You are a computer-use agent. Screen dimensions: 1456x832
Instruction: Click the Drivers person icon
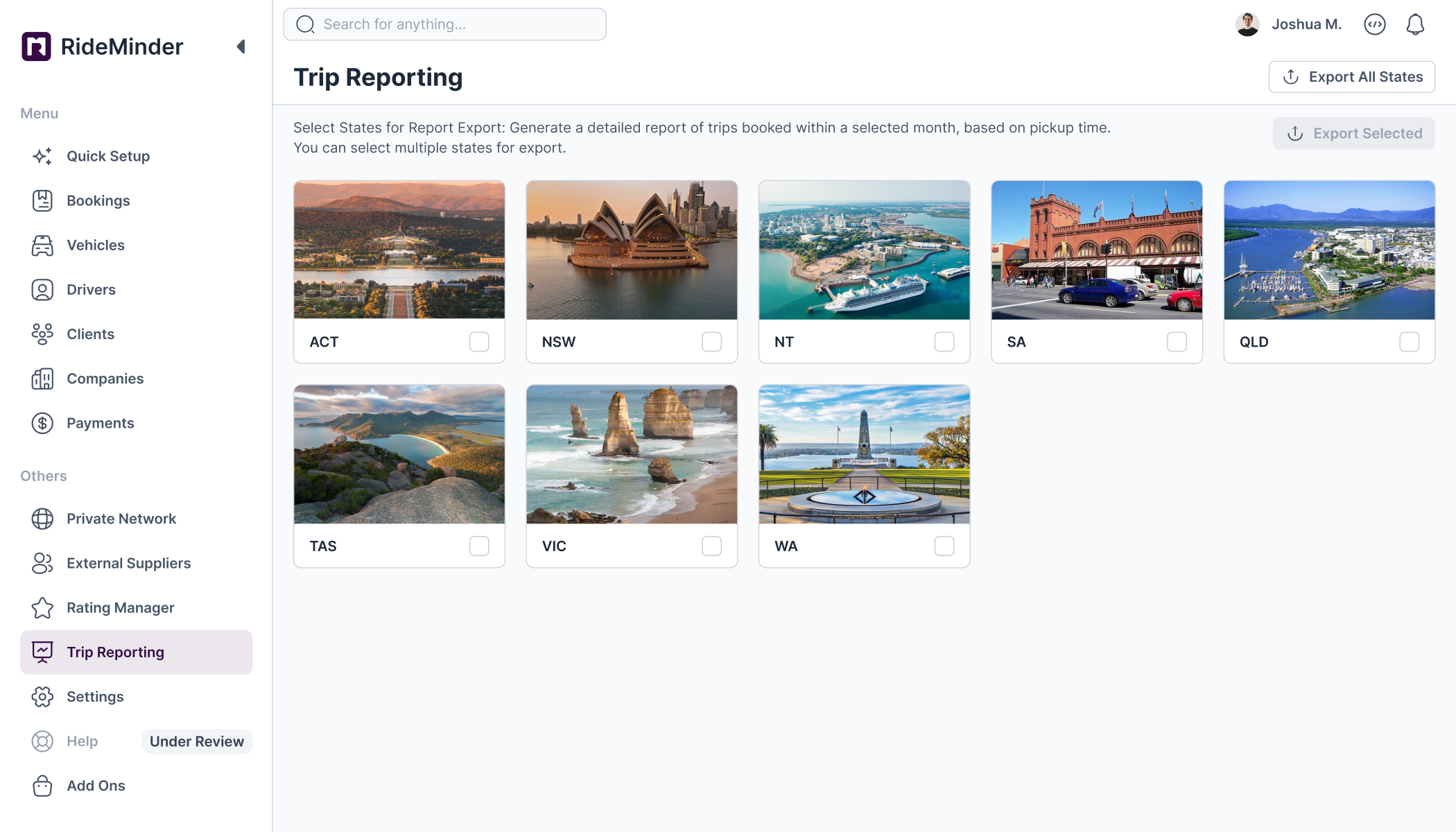point(42,289)
